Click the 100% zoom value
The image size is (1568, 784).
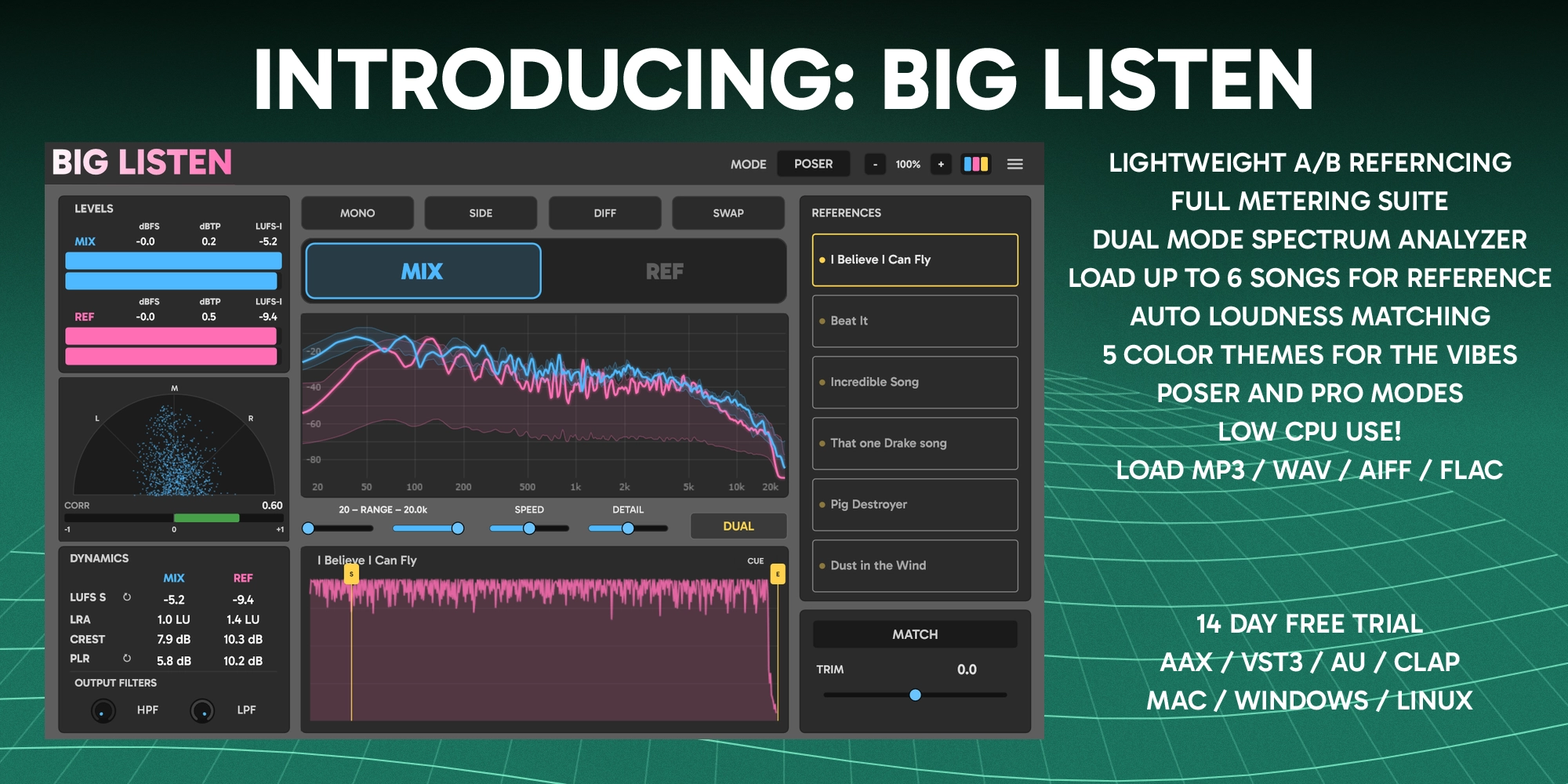(908, 164)
